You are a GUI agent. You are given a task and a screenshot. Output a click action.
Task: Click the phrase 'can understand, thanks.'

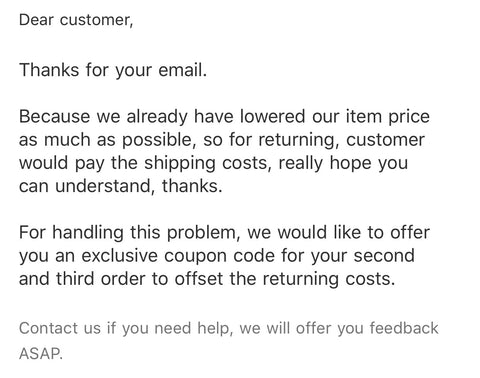pos(121,186)
